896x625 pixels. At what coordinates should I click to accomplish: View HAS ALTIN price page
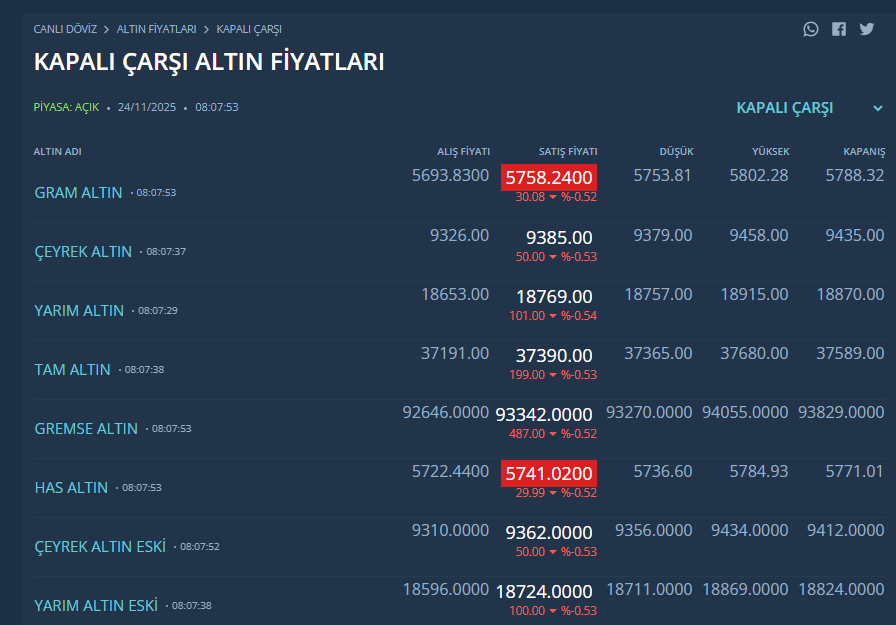71,487
